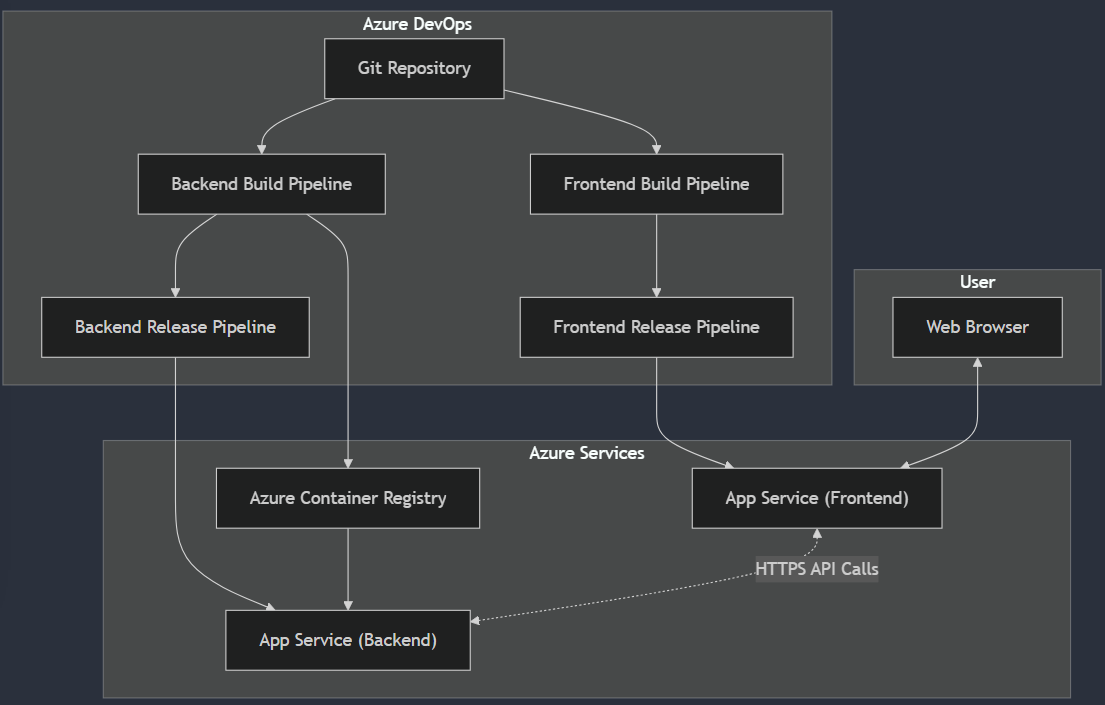Click the HTTPS API Calls label

point(817,569)
